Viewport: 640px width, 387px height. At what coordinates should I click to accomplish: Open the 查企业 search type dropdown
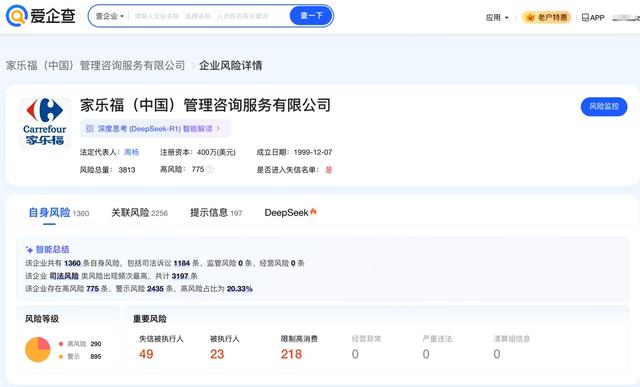coord(109,16)
